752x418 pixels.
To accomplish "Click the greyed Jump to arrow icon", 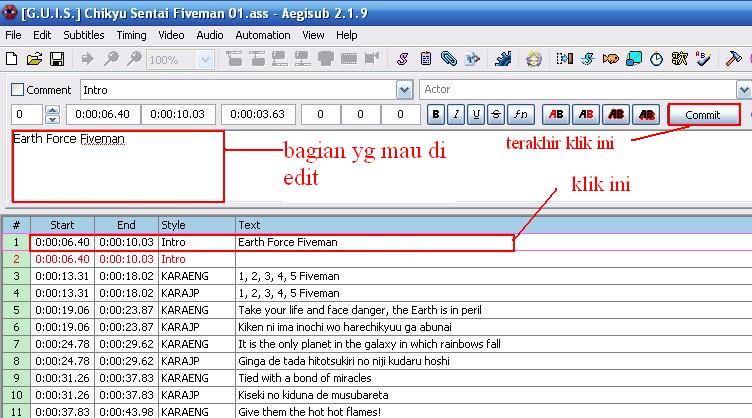I will [87, 59].
